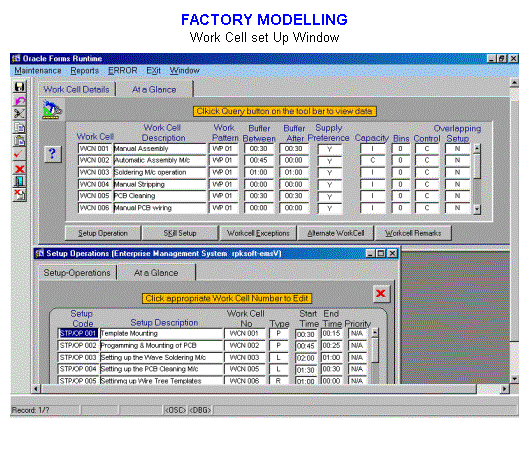
Task: Click the Workcell Exceptions button
Action: click(258, 233)
